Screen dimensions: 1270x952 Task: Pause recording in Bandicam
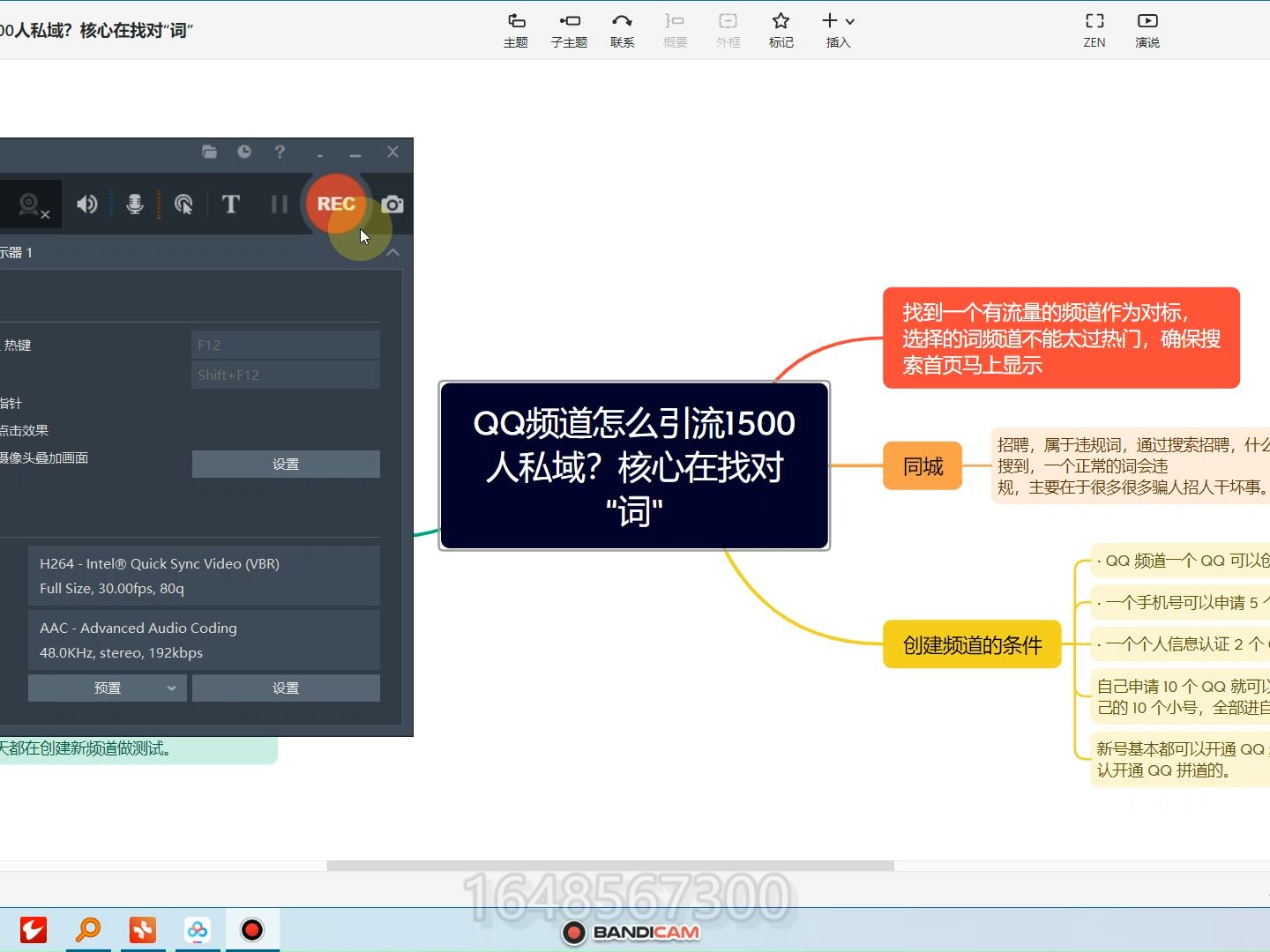pyautogui.click(x=280, y=205)
